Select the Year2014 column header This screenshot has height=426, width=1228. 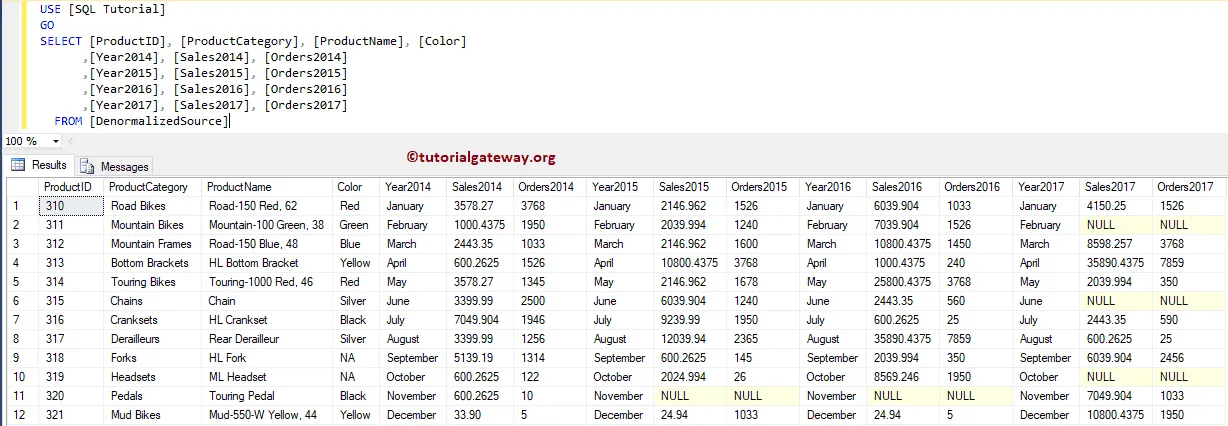pos(412,187)
